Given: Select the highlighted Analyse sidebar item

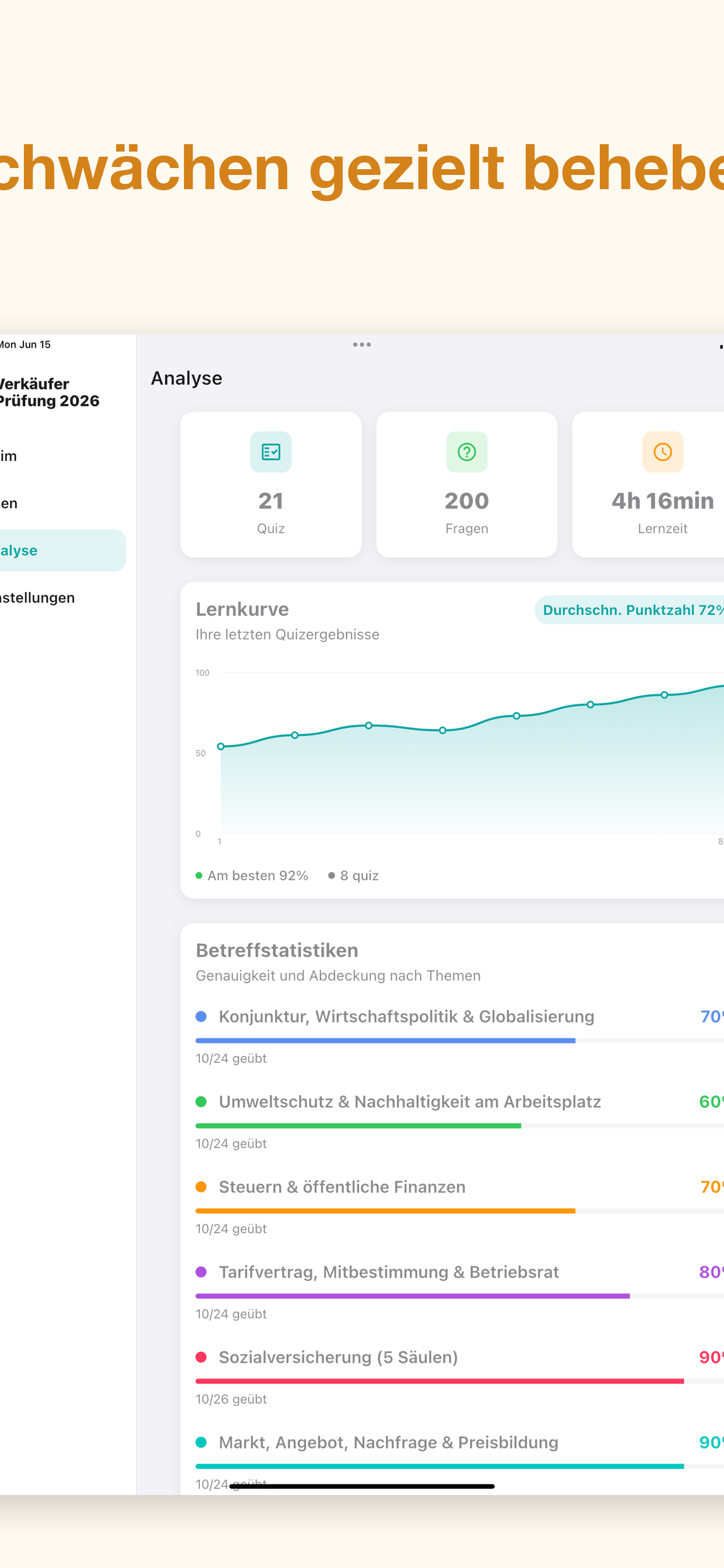Looking at the screenshot, I should point(63,550).
